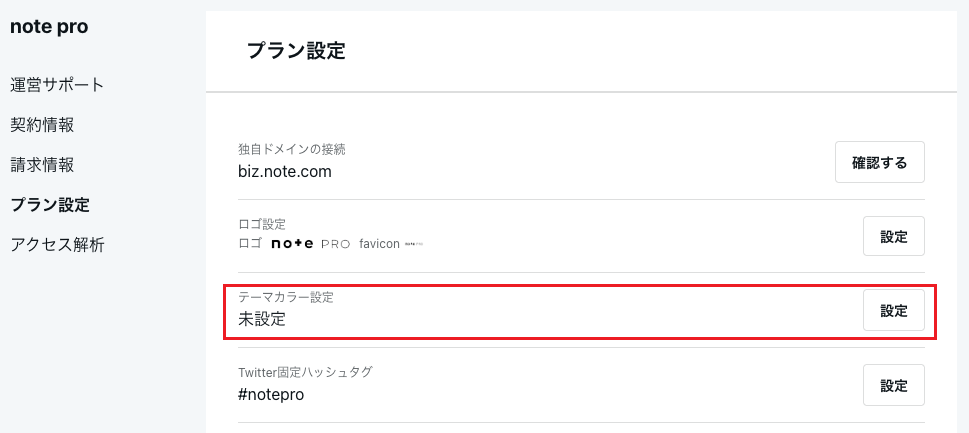Click the note pro title in sidebar

49,27
